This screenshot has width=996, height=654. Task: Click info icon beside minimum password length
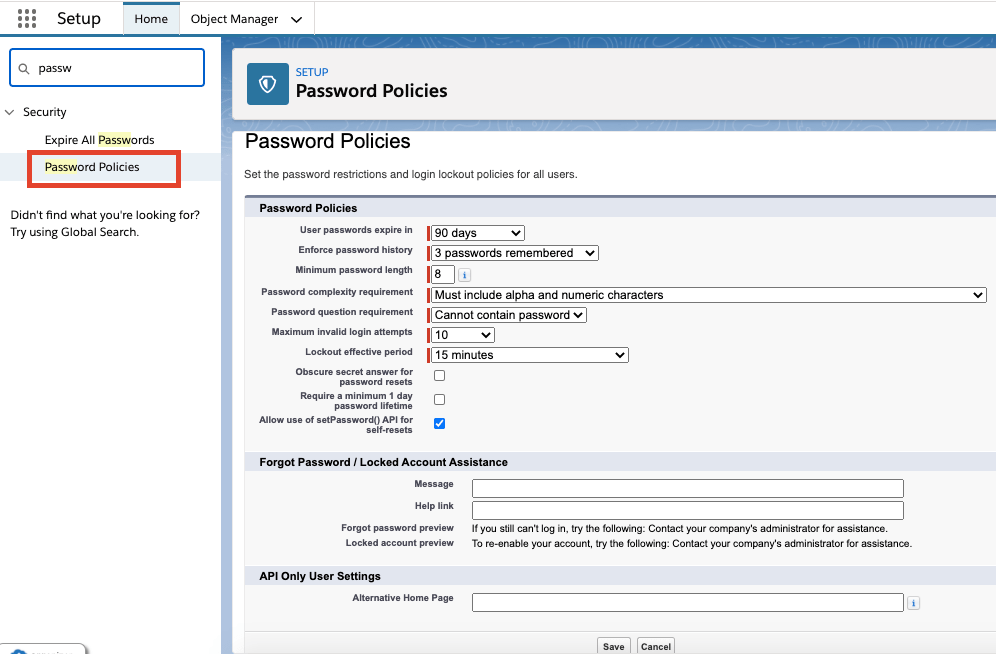[x=465, y=274]
